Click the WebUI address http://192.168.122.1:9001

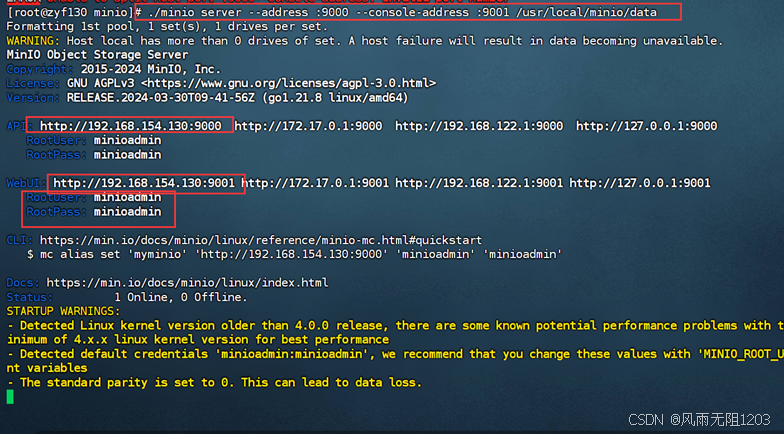479,183
